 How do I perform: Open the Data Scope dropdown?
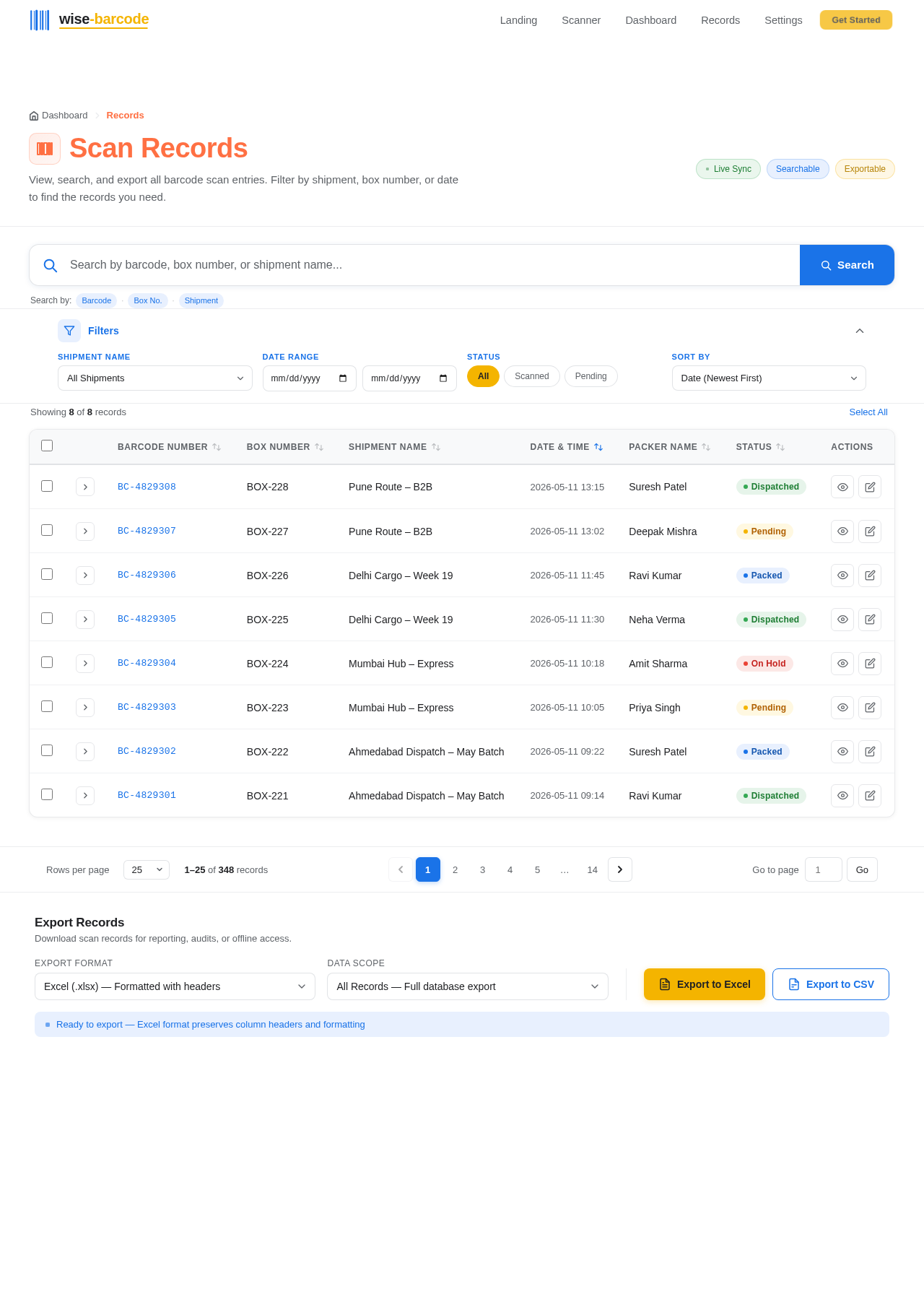468,986
